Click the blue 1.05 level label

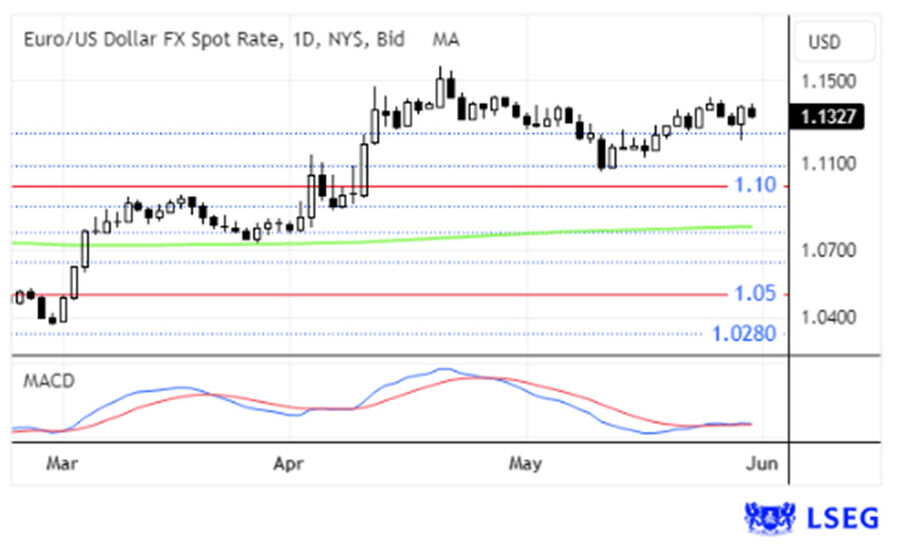755,293
